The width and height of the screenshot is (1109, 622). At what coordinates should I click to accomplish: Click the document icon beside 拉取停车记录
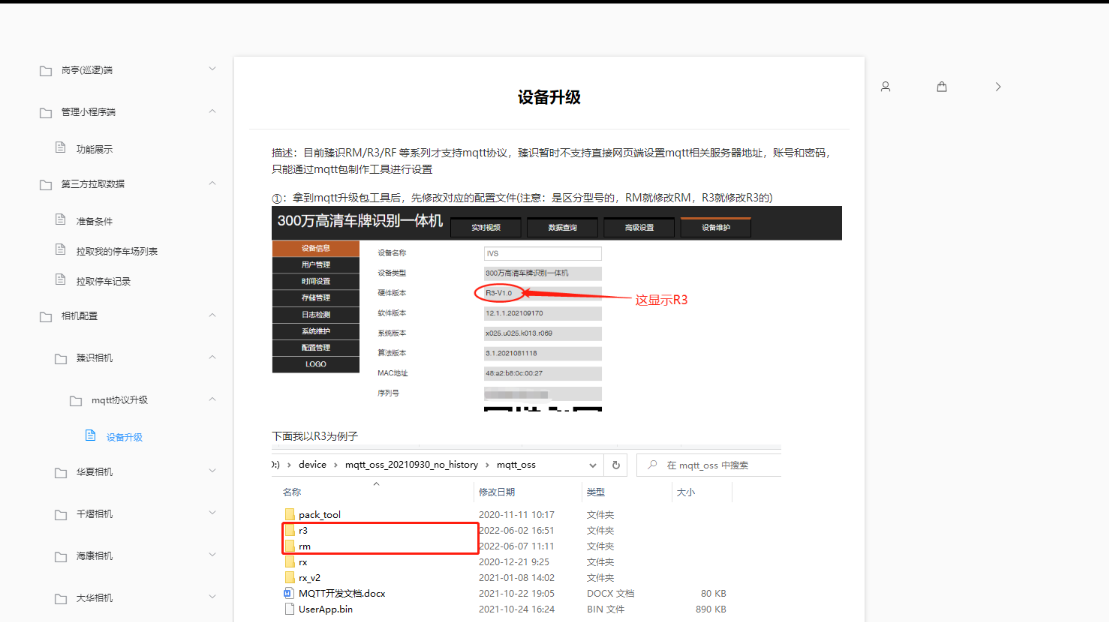(x=61, y=280)
